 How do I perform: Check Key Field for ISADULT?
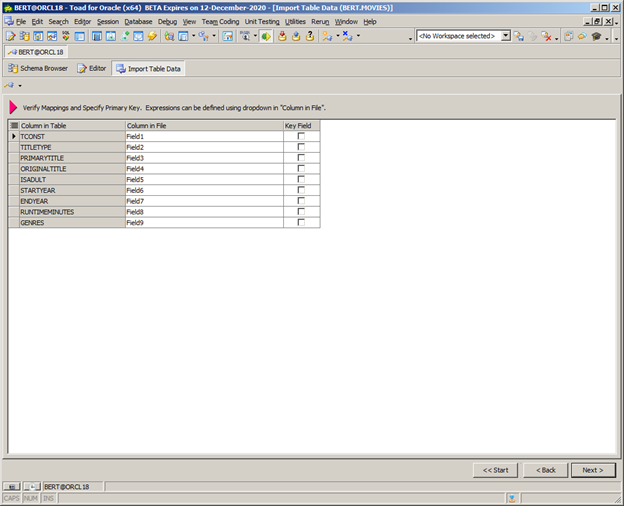click(x=301, y=179)
